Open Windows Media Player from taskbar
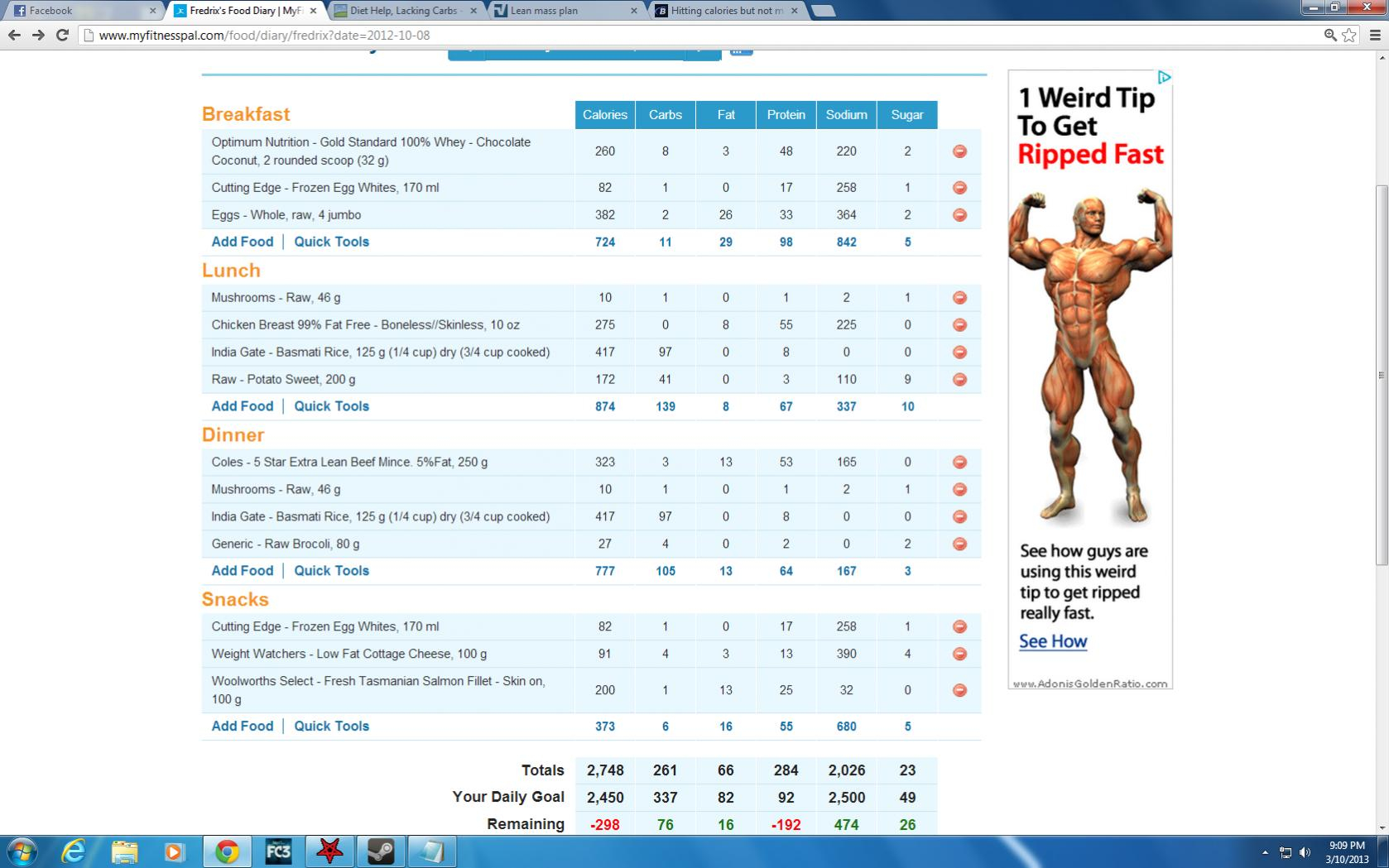The image size is (1389, 868). coord(175,851)
